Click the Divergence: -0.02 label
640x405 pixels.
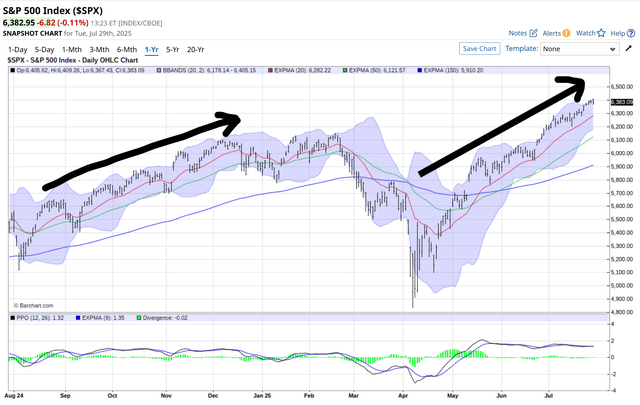165,318
